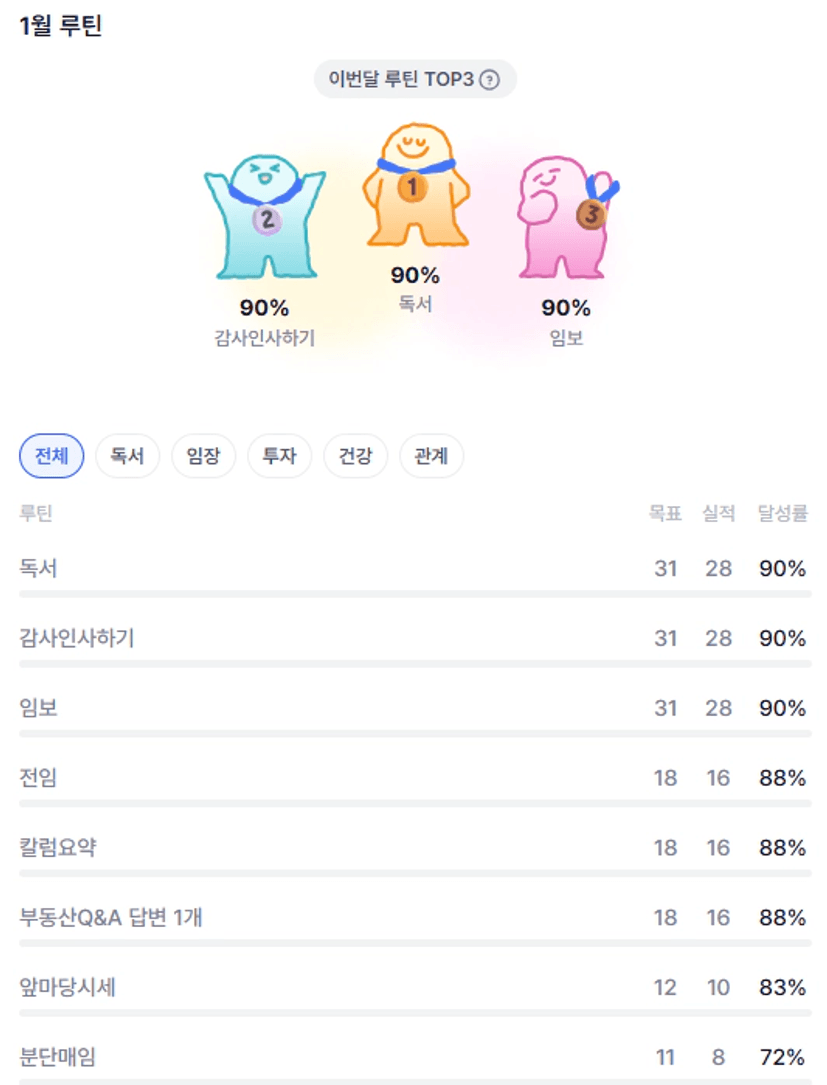The width and height of the screenshot is (827, 1085).
Task: Click the 칼럼요약 routine row
Action: coord(58,848)
